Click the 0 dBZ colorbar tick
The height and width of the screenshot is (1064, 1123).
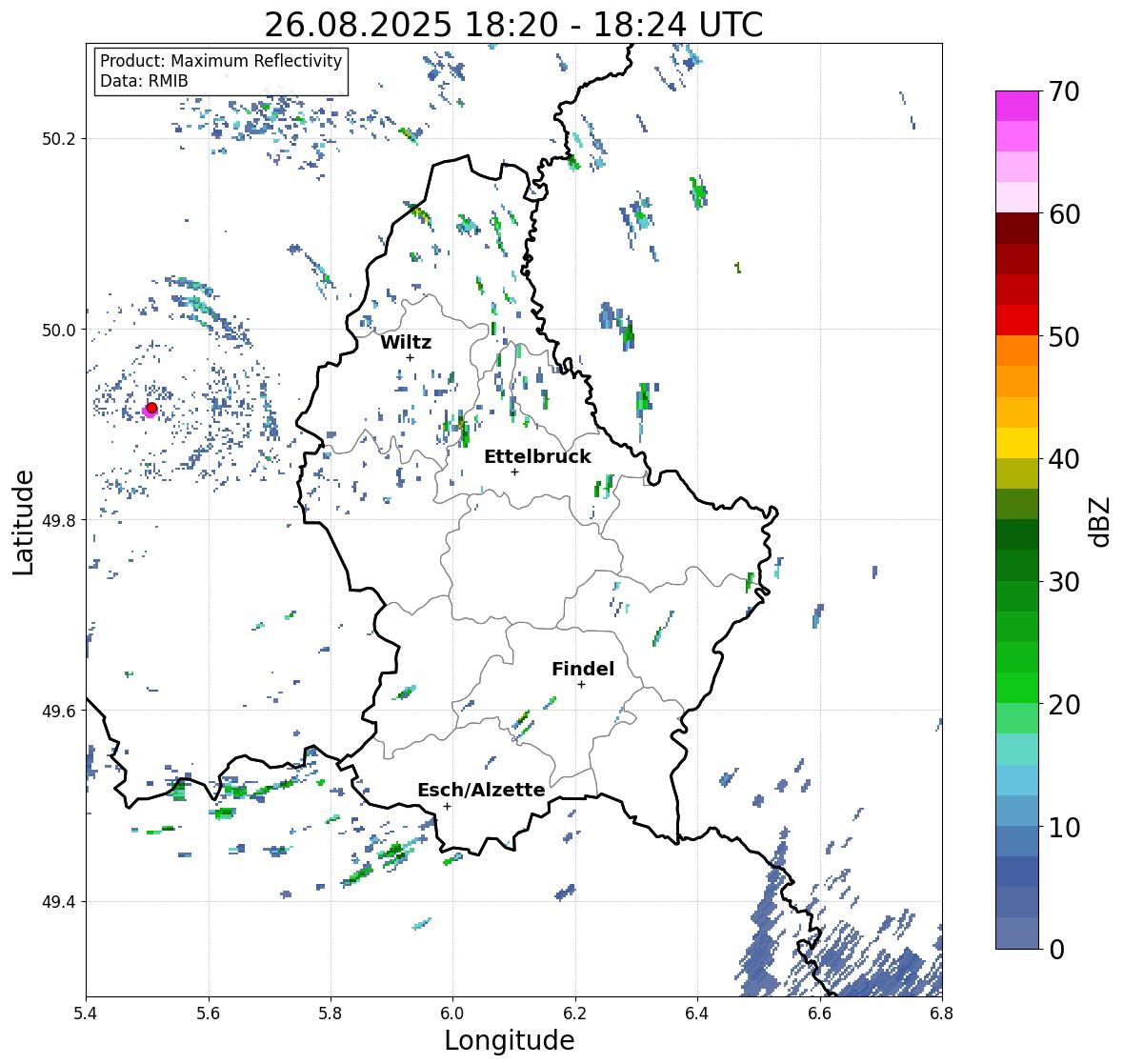point(1056,950)
